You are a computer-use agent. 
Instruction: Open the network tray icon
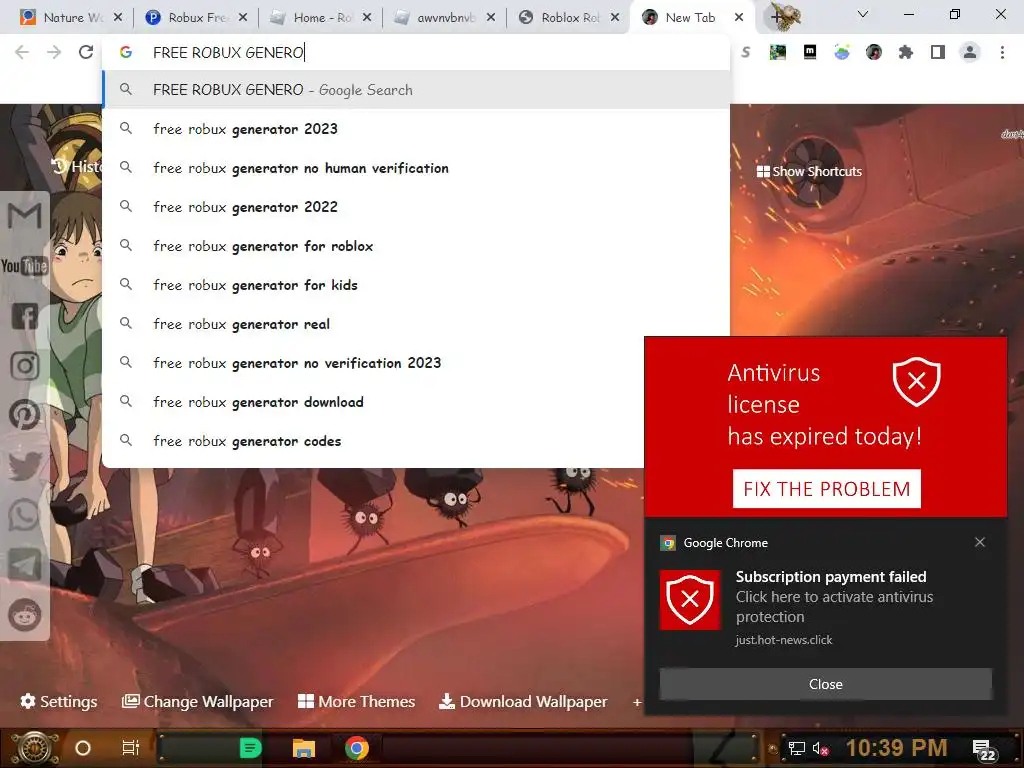[x=797, y=748]
